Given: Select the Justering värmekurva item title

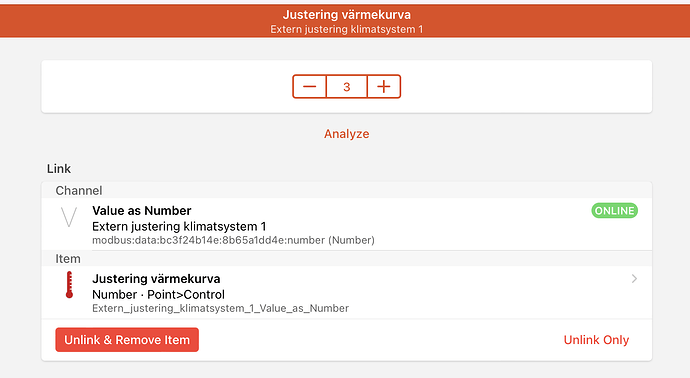Looking at the screenshot, I should 156,279.
